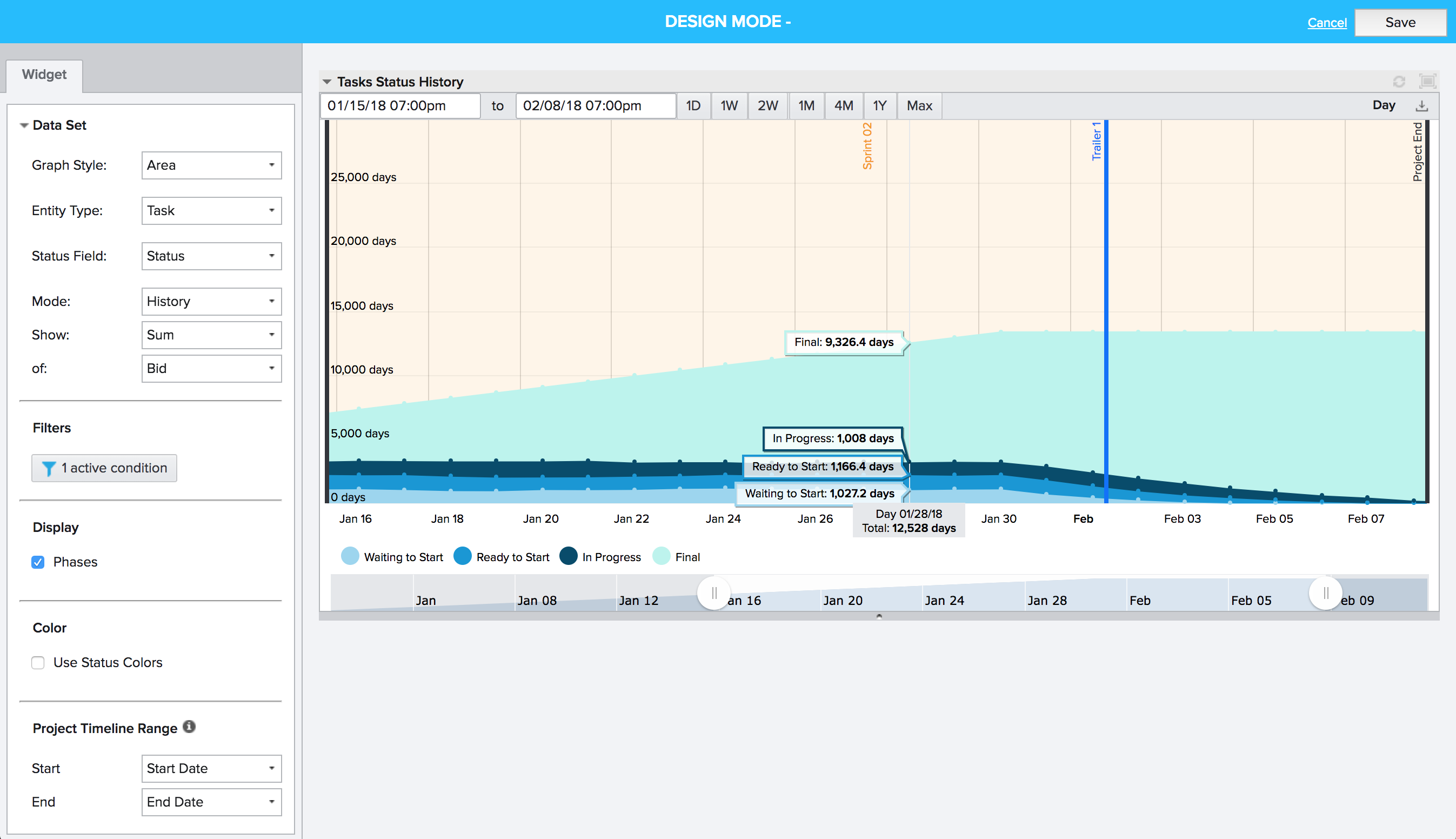Click the filter funnel icon
The height and width of the screenshot is (839, 1456).
click(x=49, y=468)
